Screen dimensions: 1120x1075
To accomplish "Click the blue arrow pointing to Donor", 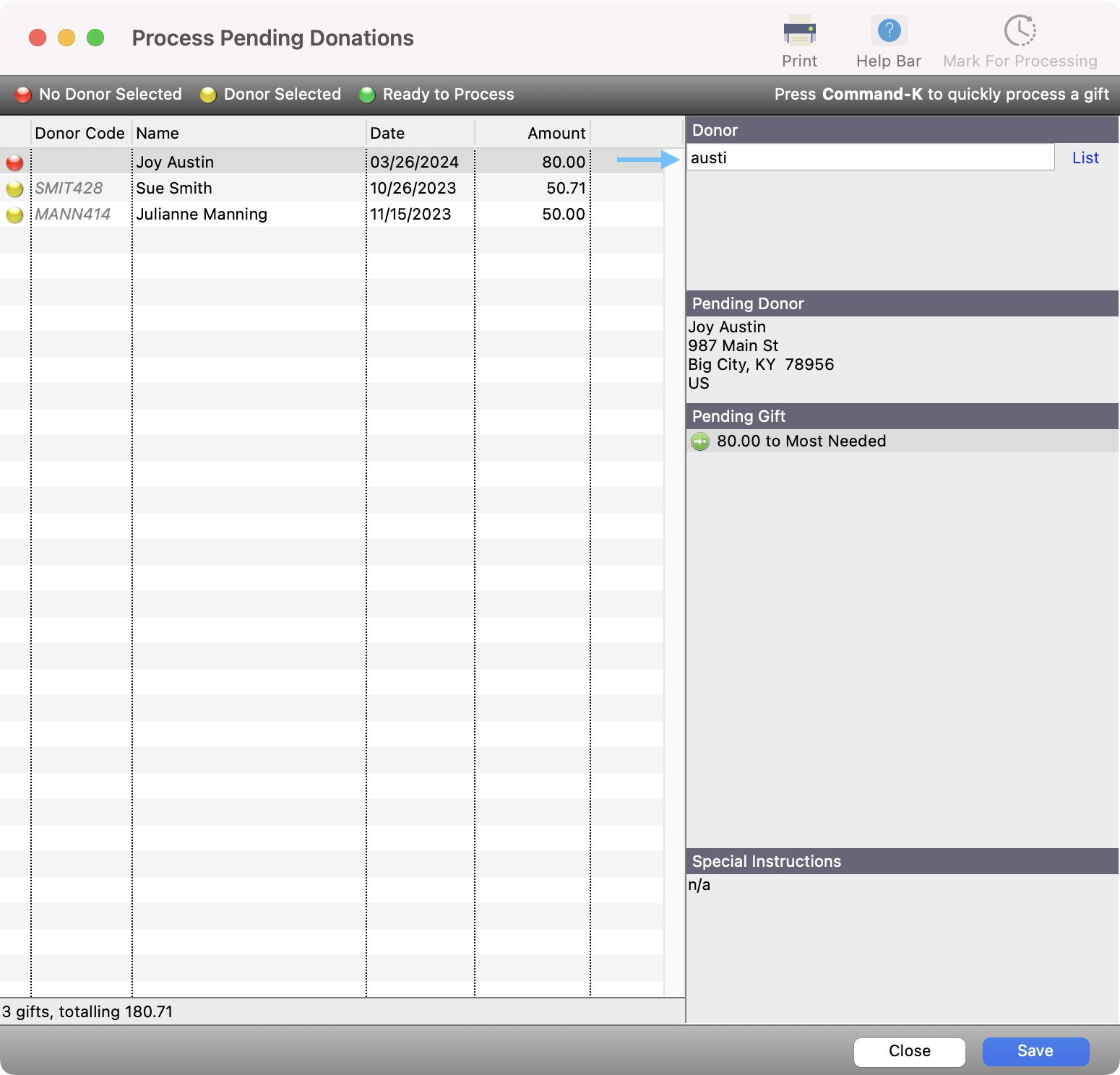I will tap(647, 160).
